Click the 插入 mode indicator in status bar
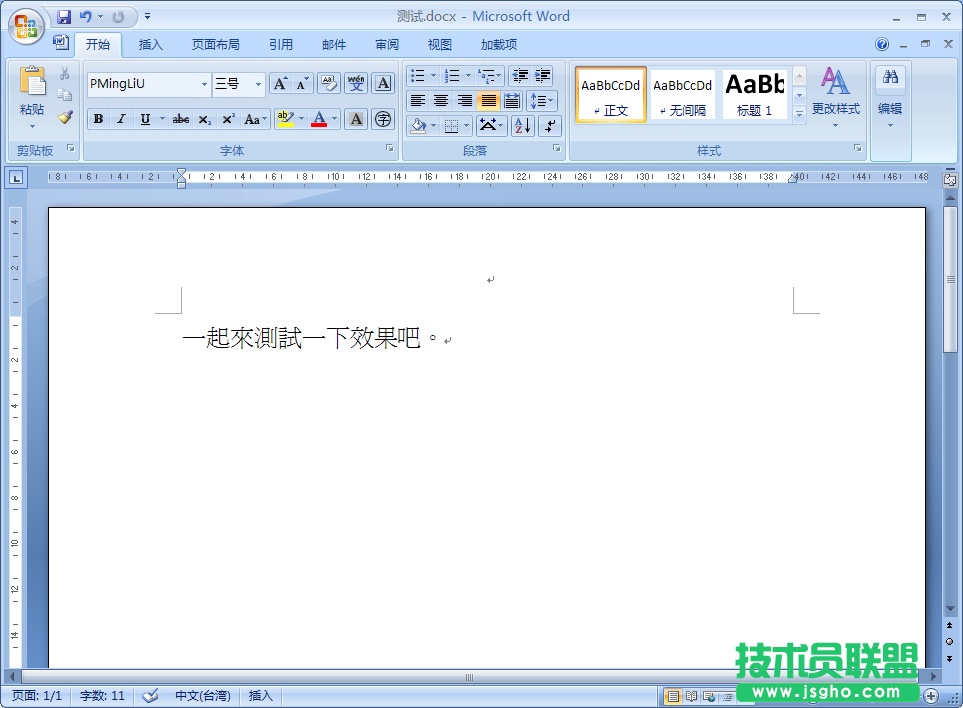 [259, 695]
